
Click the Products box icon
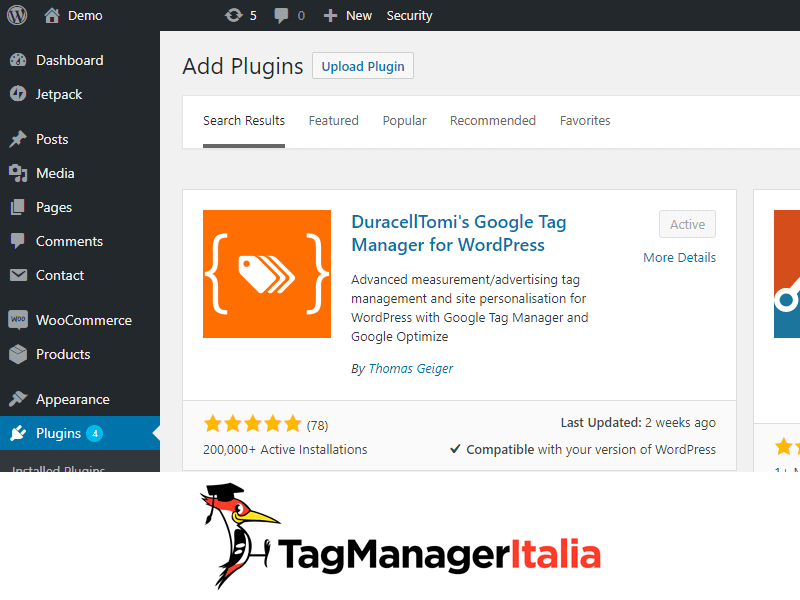click(18, 354)
